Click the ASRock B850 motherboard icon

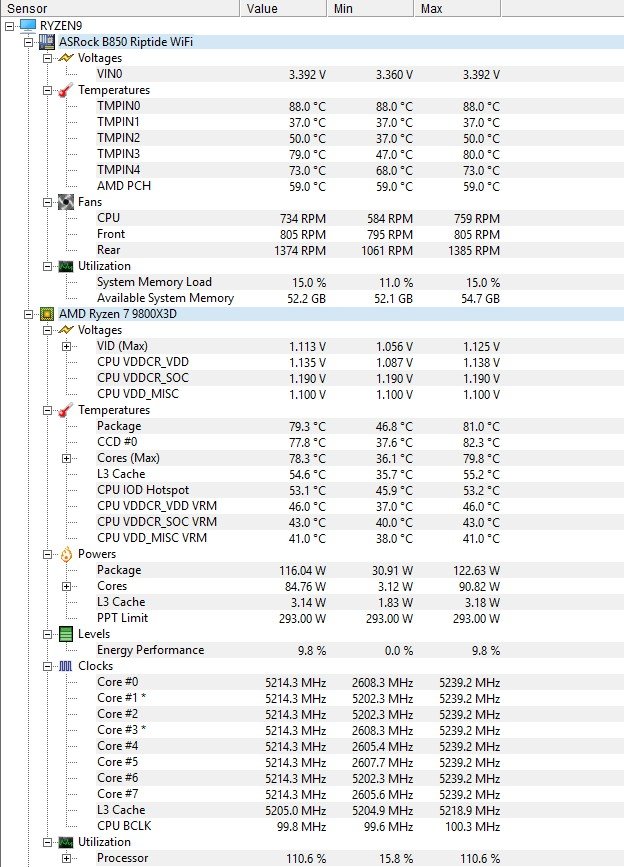47,41
